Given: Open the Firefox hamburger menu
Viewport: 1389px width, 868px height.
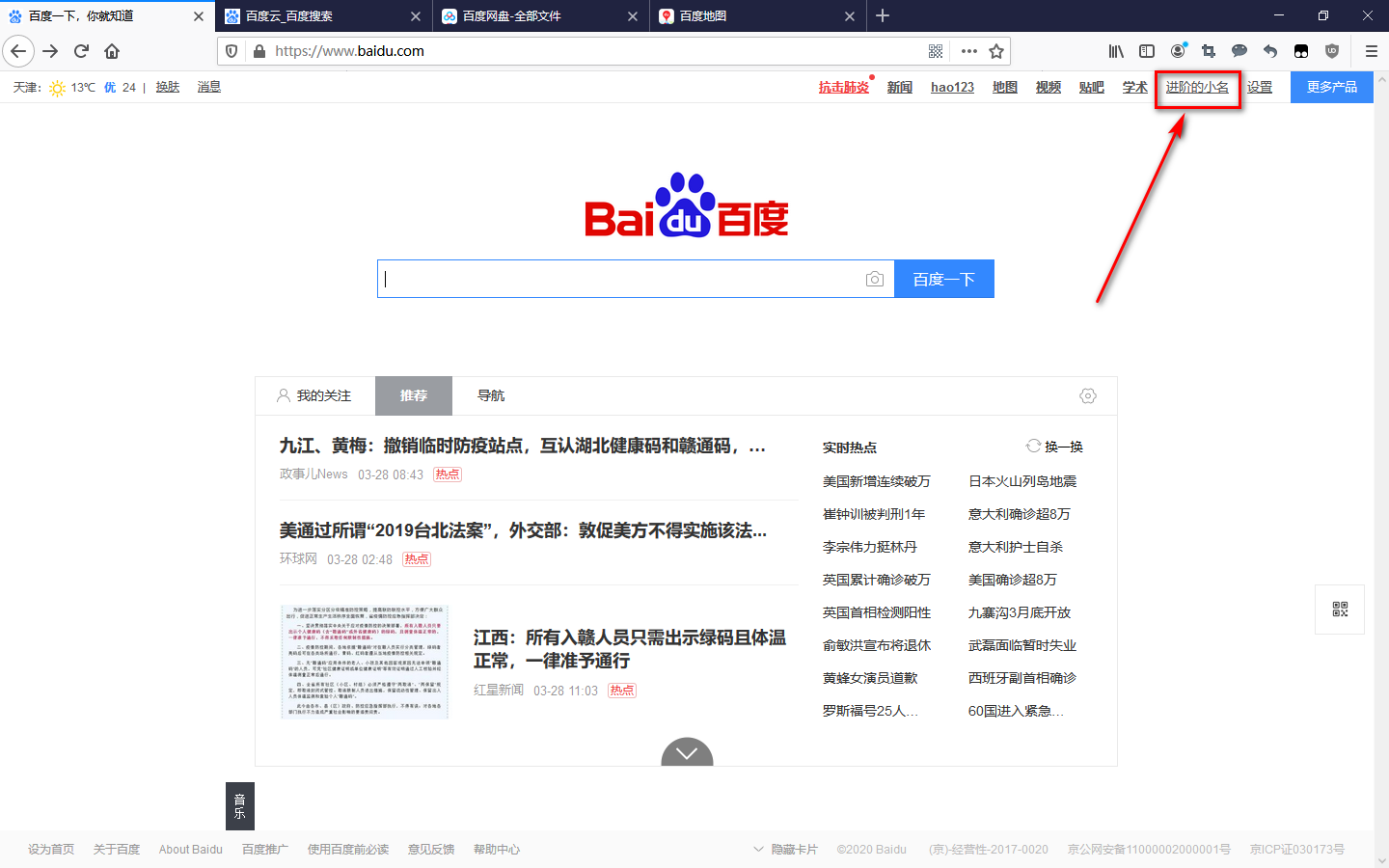Looking at the screenshot, I should 1371,51.
